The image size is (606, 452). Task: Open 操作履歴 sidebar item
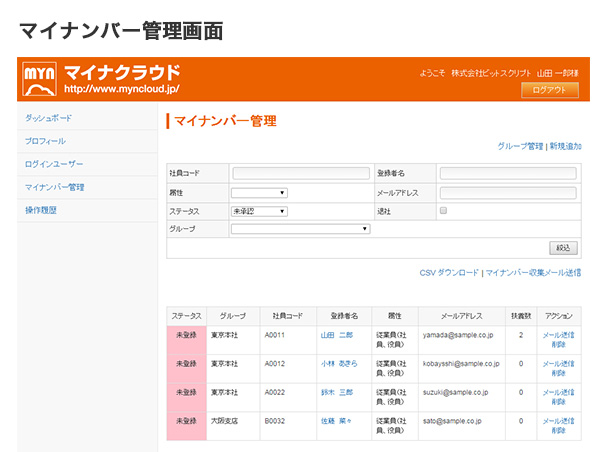coord(41,210)
